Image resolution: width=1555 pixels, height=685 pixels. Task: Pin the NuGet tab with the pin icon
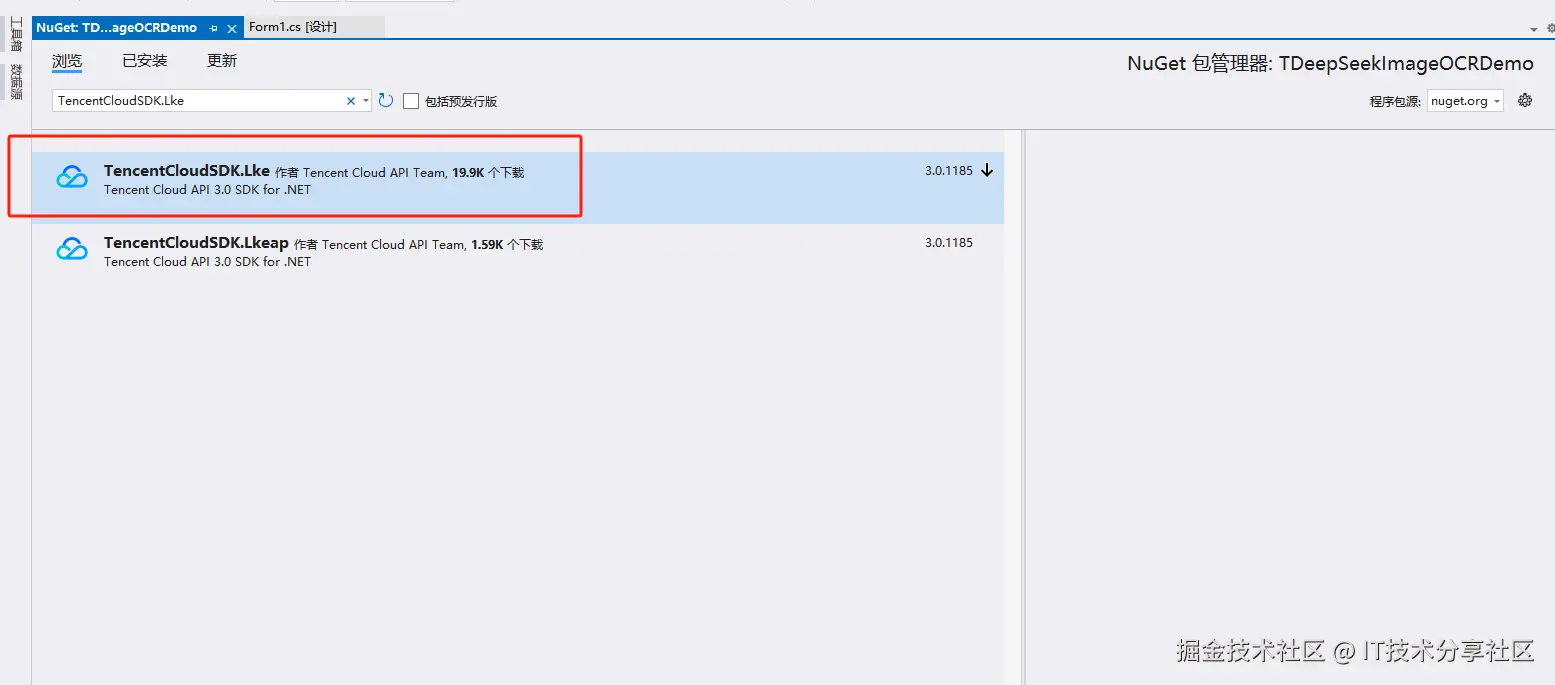(x=213, y=28)
